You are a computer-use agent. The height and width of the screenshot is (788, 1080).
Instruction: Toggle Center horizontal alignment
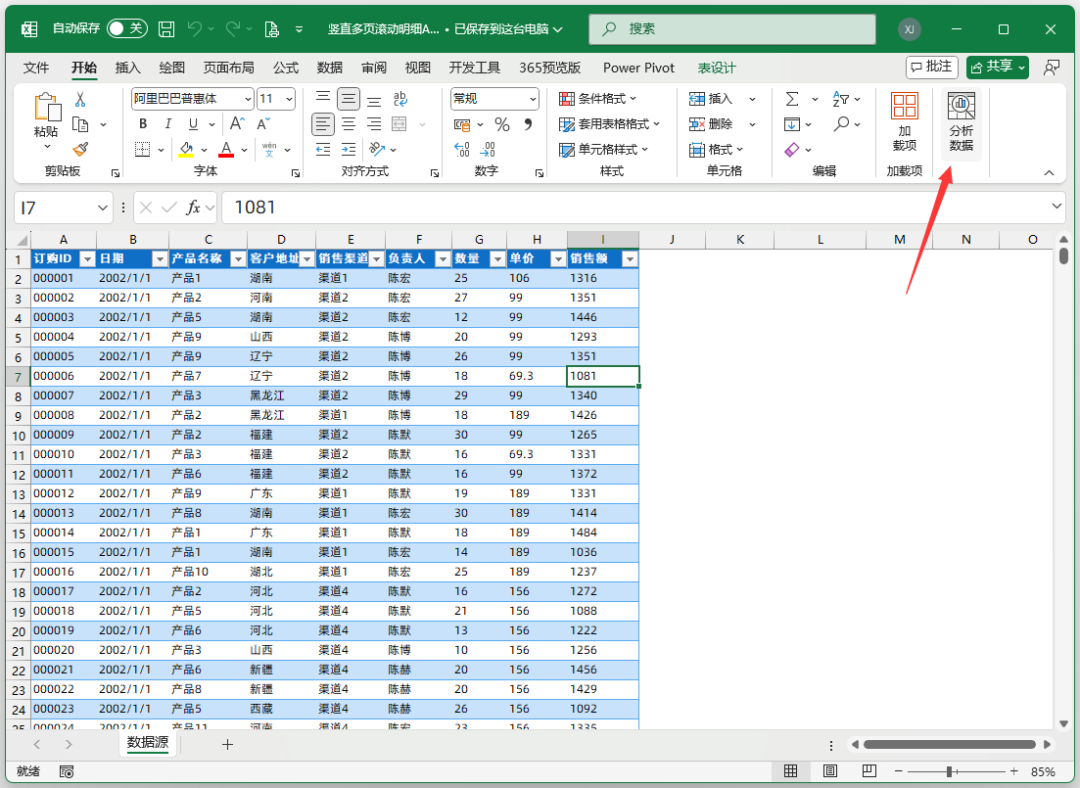tap(349, 124)
